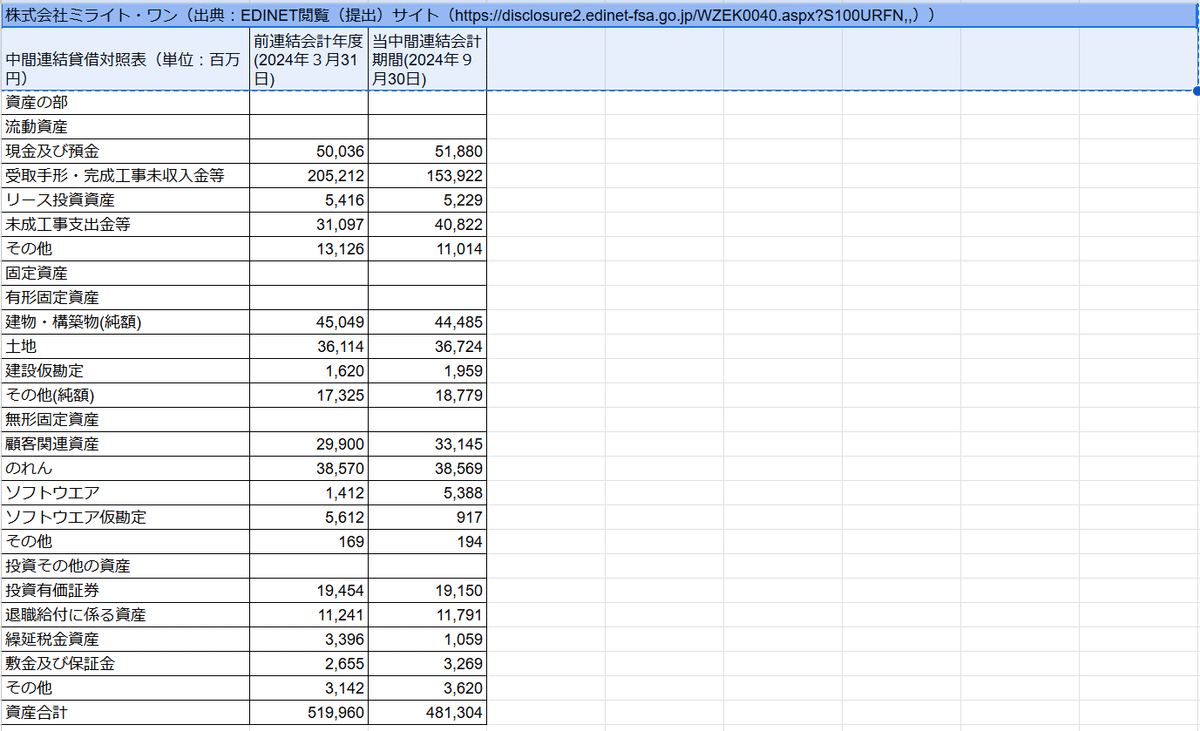Click the 有形固定資産 heading cell
The width and height of the screenshot is (1200, 731).
coord(126,297)
